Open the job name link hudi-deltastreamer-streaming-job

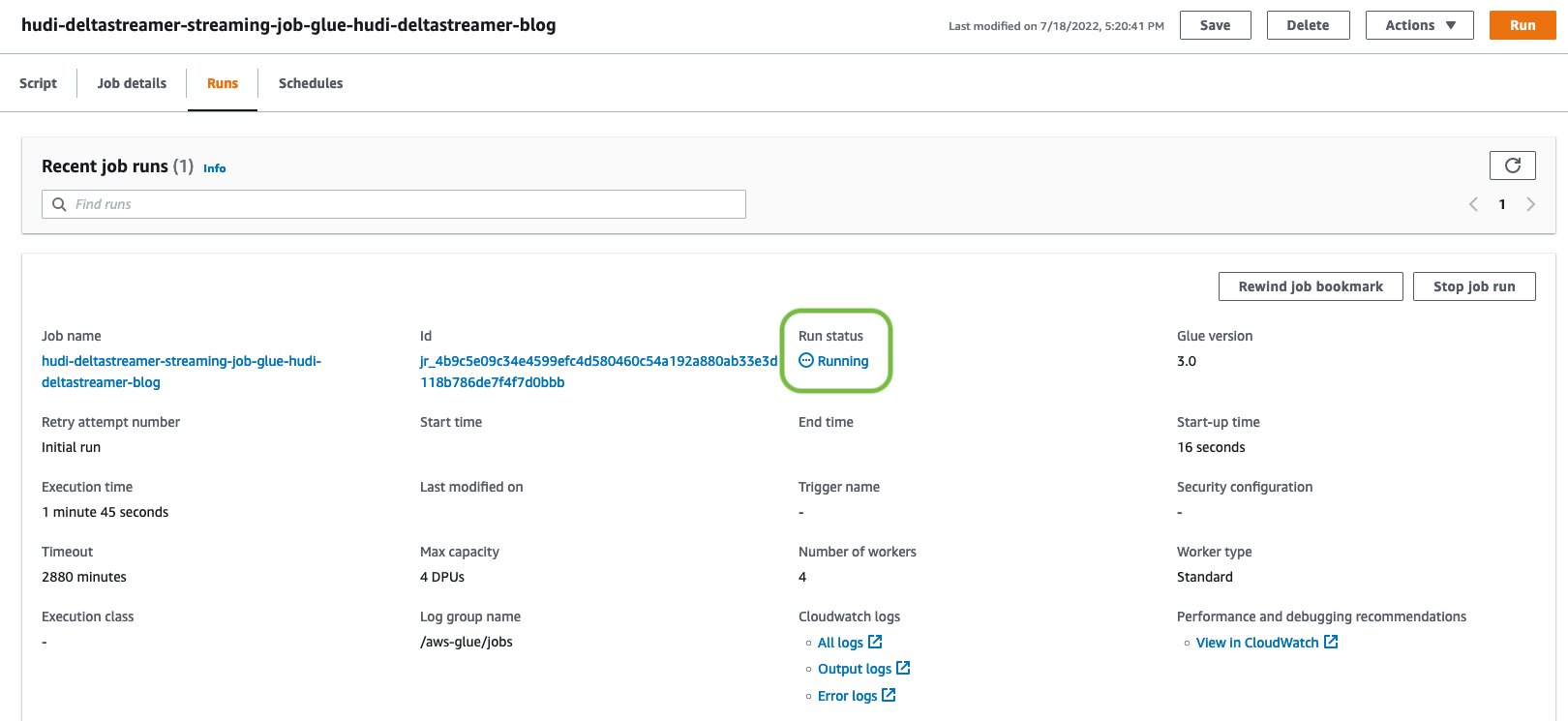[x=181, y=372]
